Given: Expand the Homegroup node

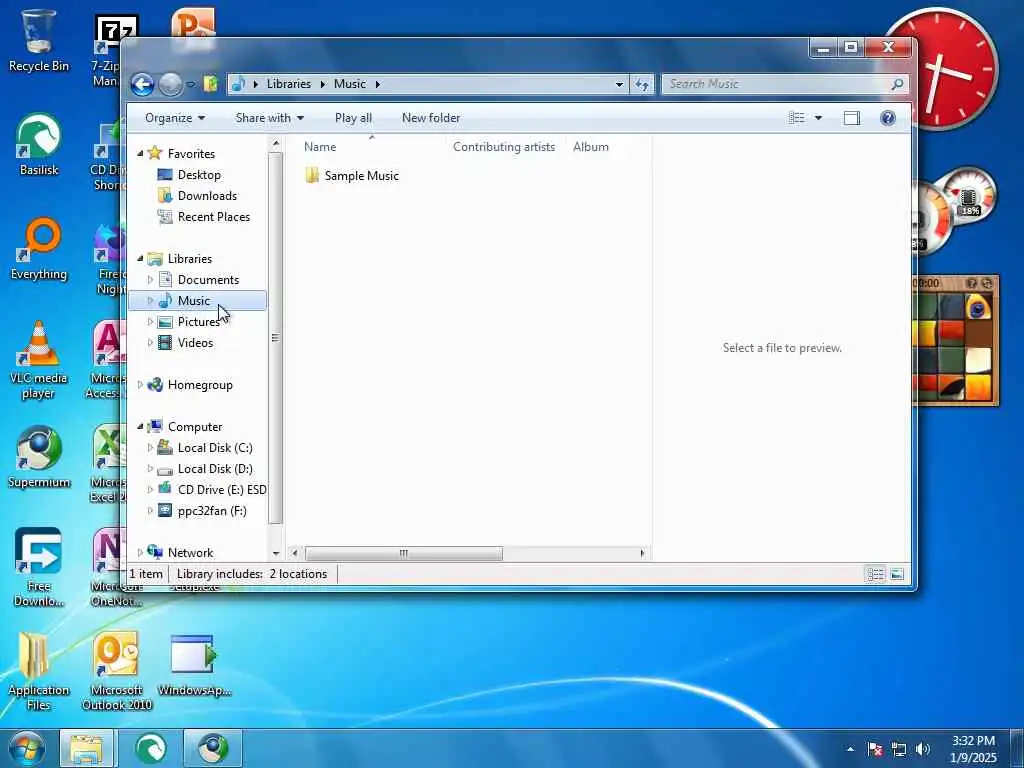Looking at the screenshot, I should pos(140,385).
